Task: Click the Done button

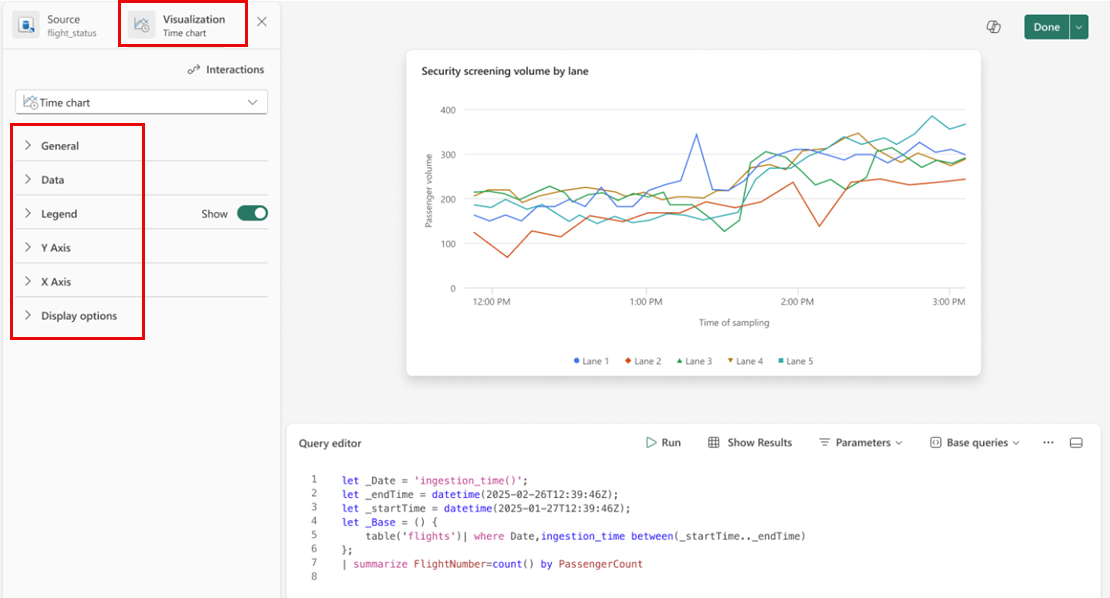Action: pos(1046,27)
